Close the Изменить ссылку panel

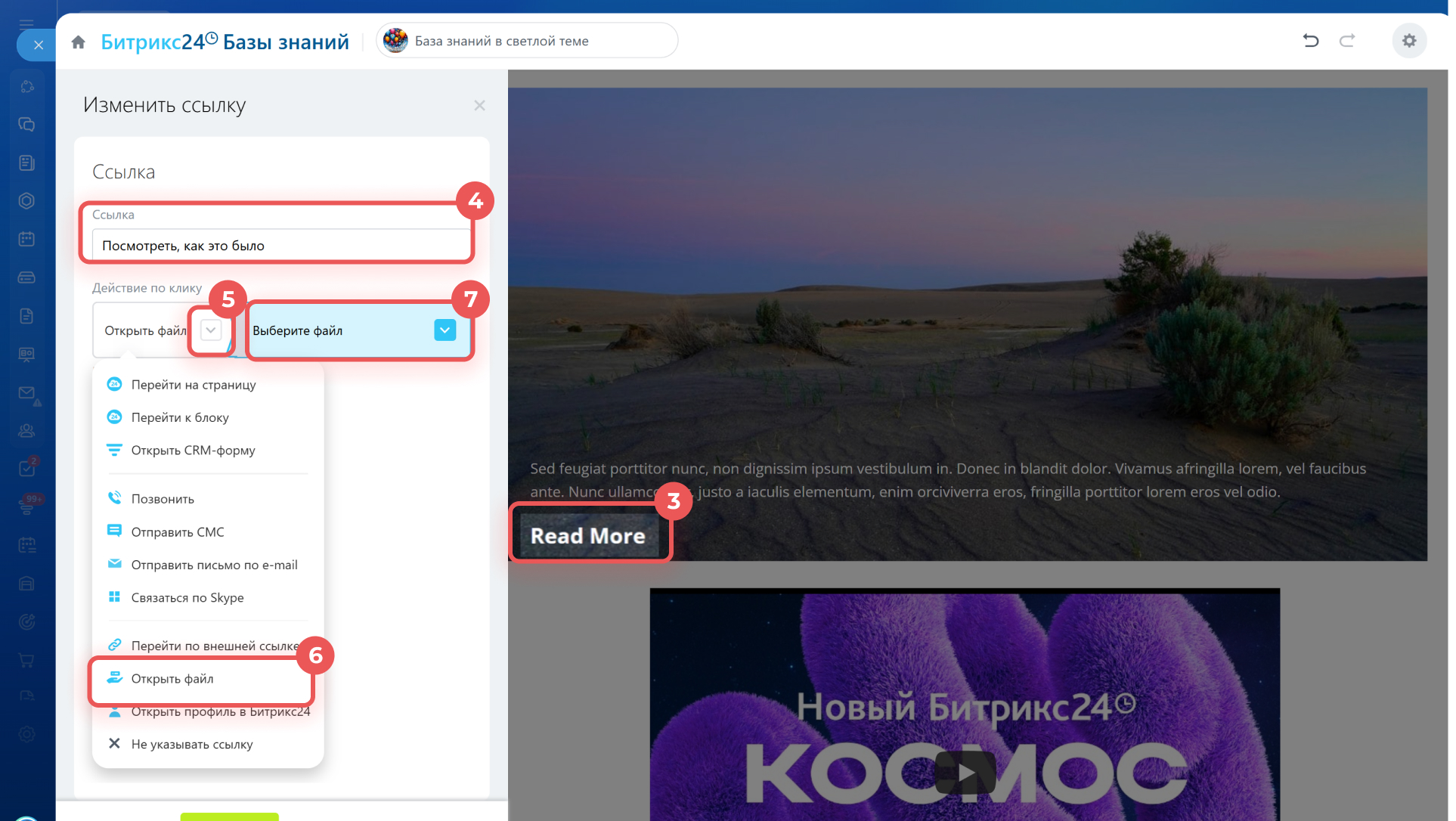[479, 106]
